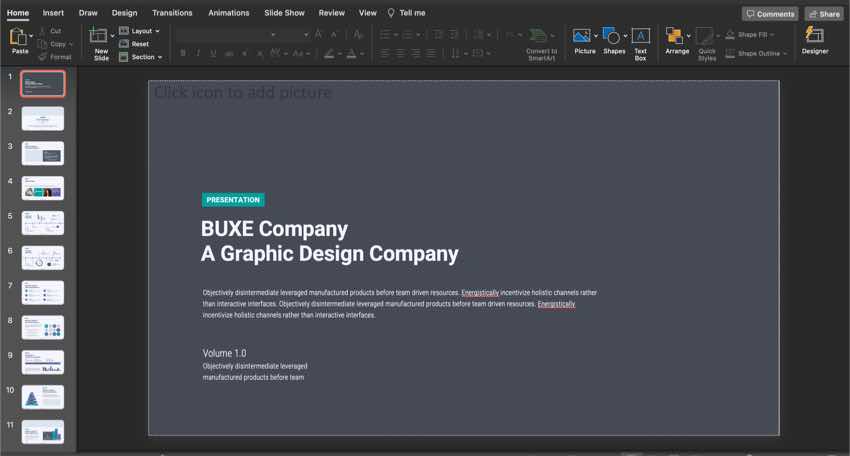Toggle underline formatting
This screenshot has width=850, height=456.
pyautogui.click(x=214, y=53)
